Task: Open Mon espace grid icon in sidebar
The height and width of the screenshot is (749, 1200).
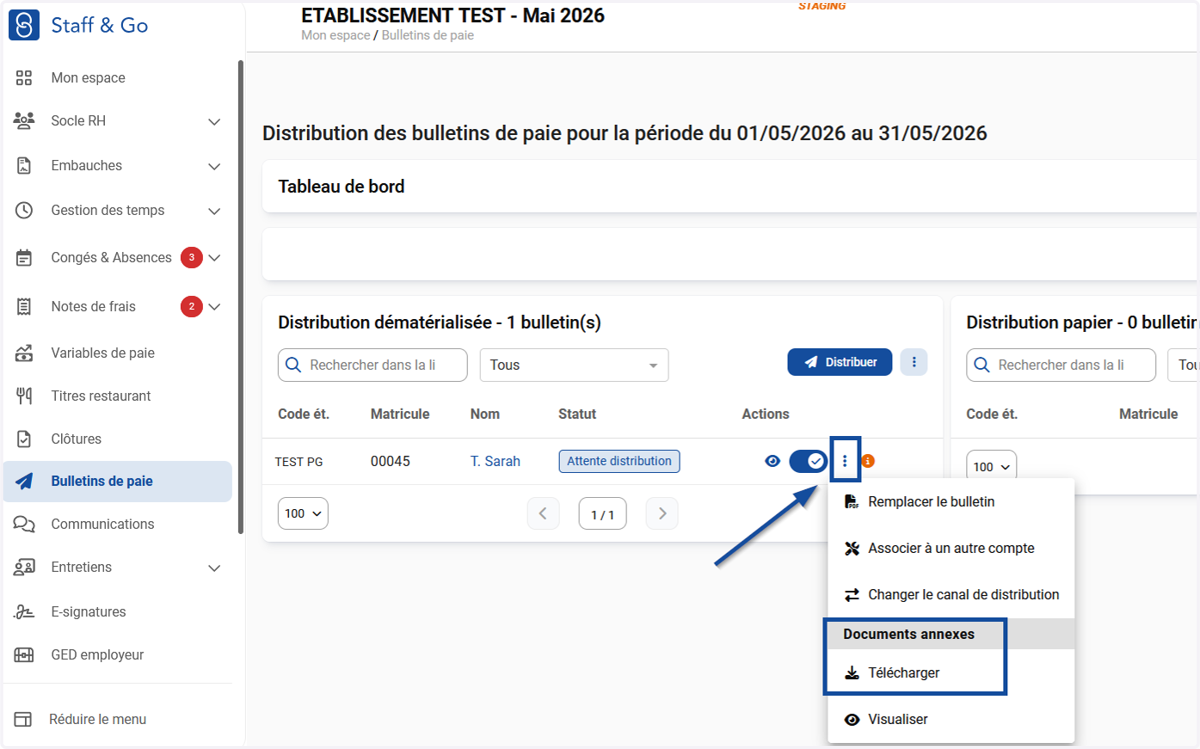Action: pos(24,78)
